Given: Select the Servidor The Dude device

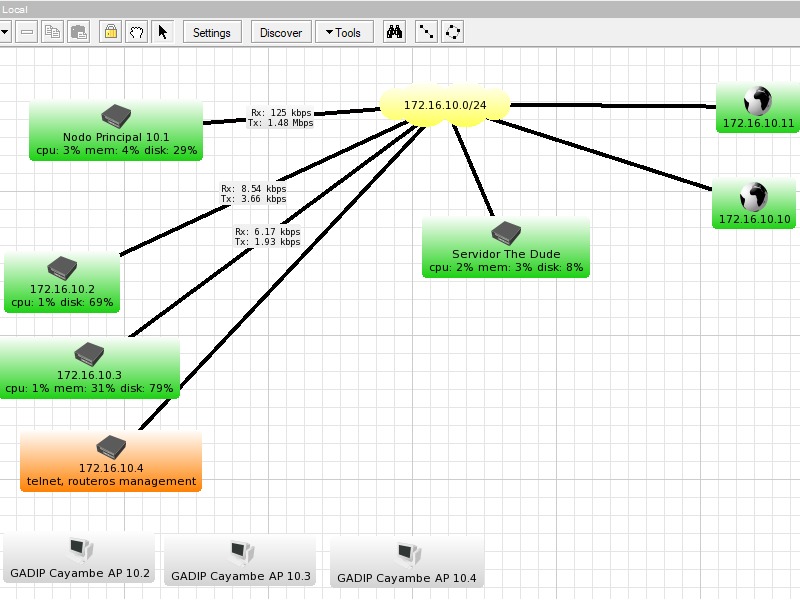Looking at the screenshot, I should click(506, 248).
